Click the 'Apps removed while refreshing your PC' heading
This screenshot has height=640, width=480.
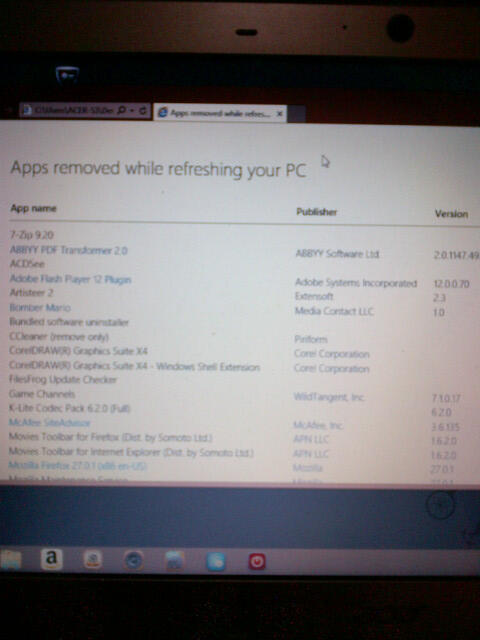point(158,169)
